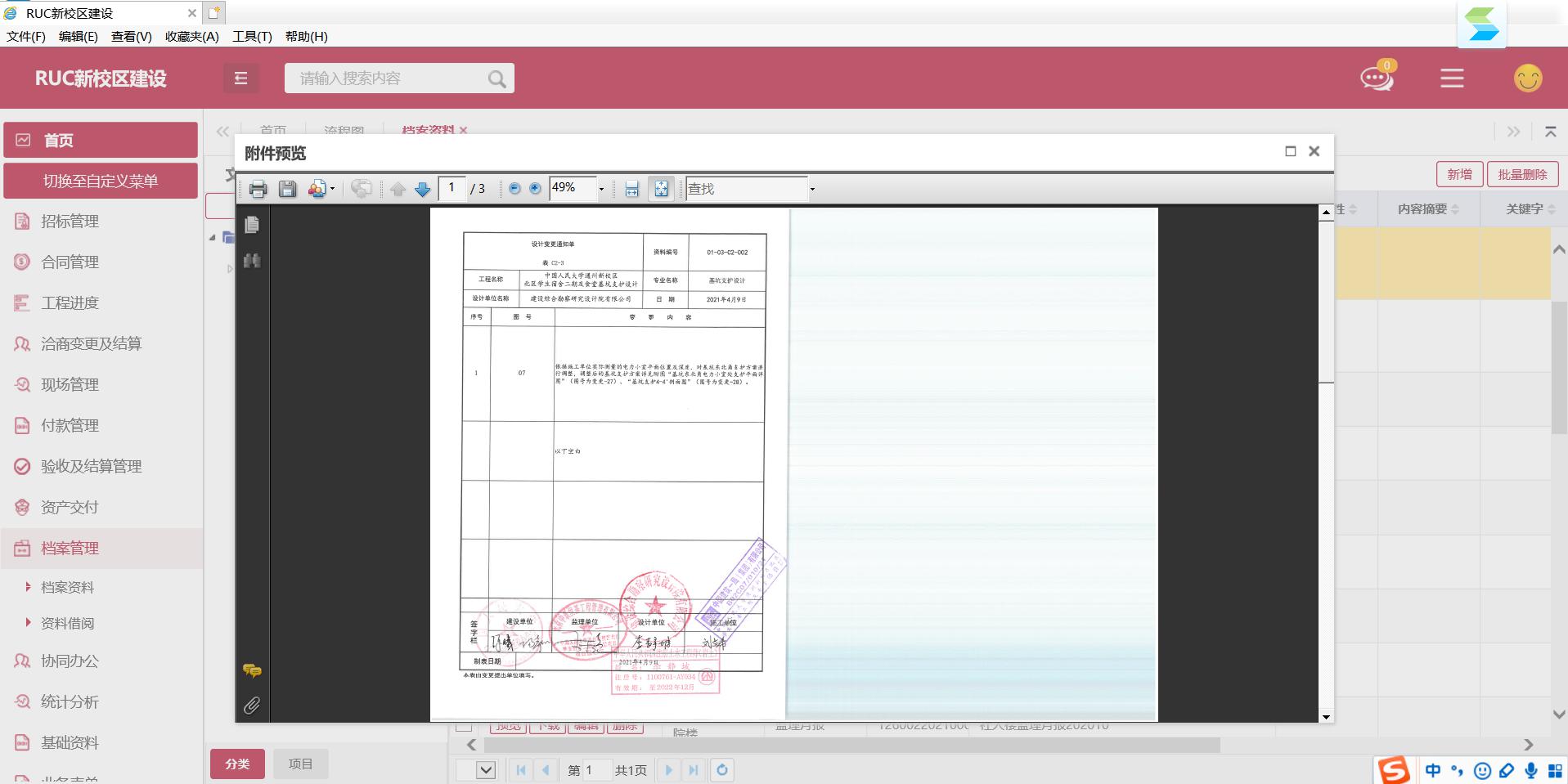Screen dimensions: 1568x784
Task: Click the zoom in plus icon
Action: coord(535,189)
